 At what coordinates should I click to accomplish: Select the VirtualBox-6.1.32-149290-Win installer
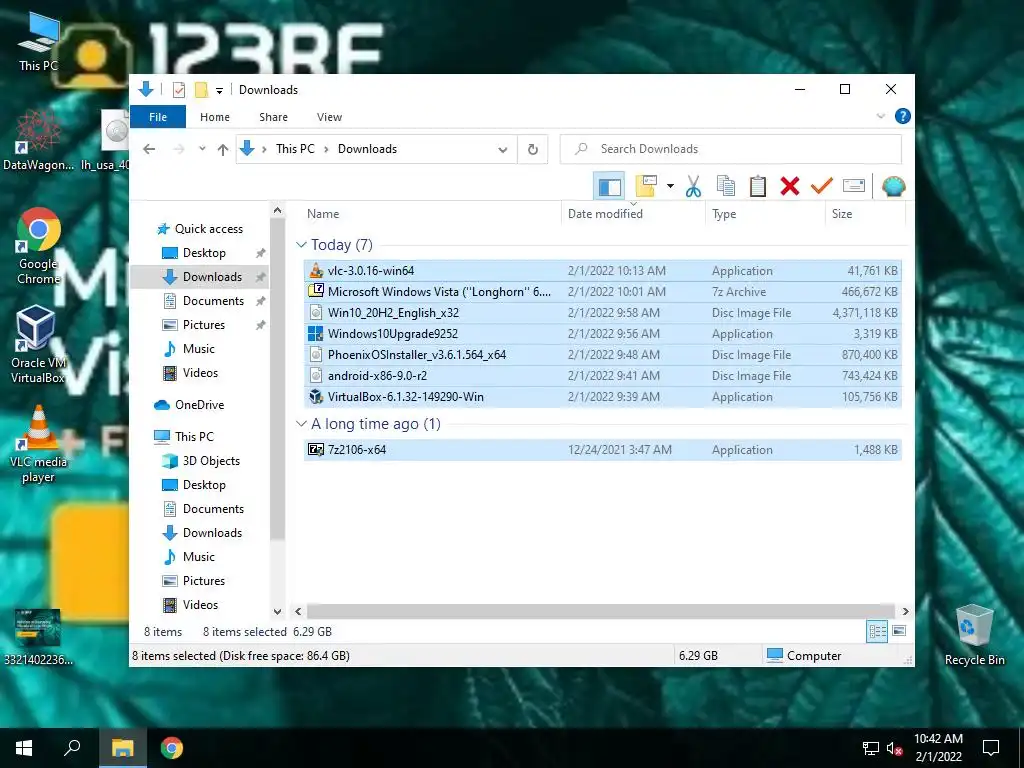602,396
